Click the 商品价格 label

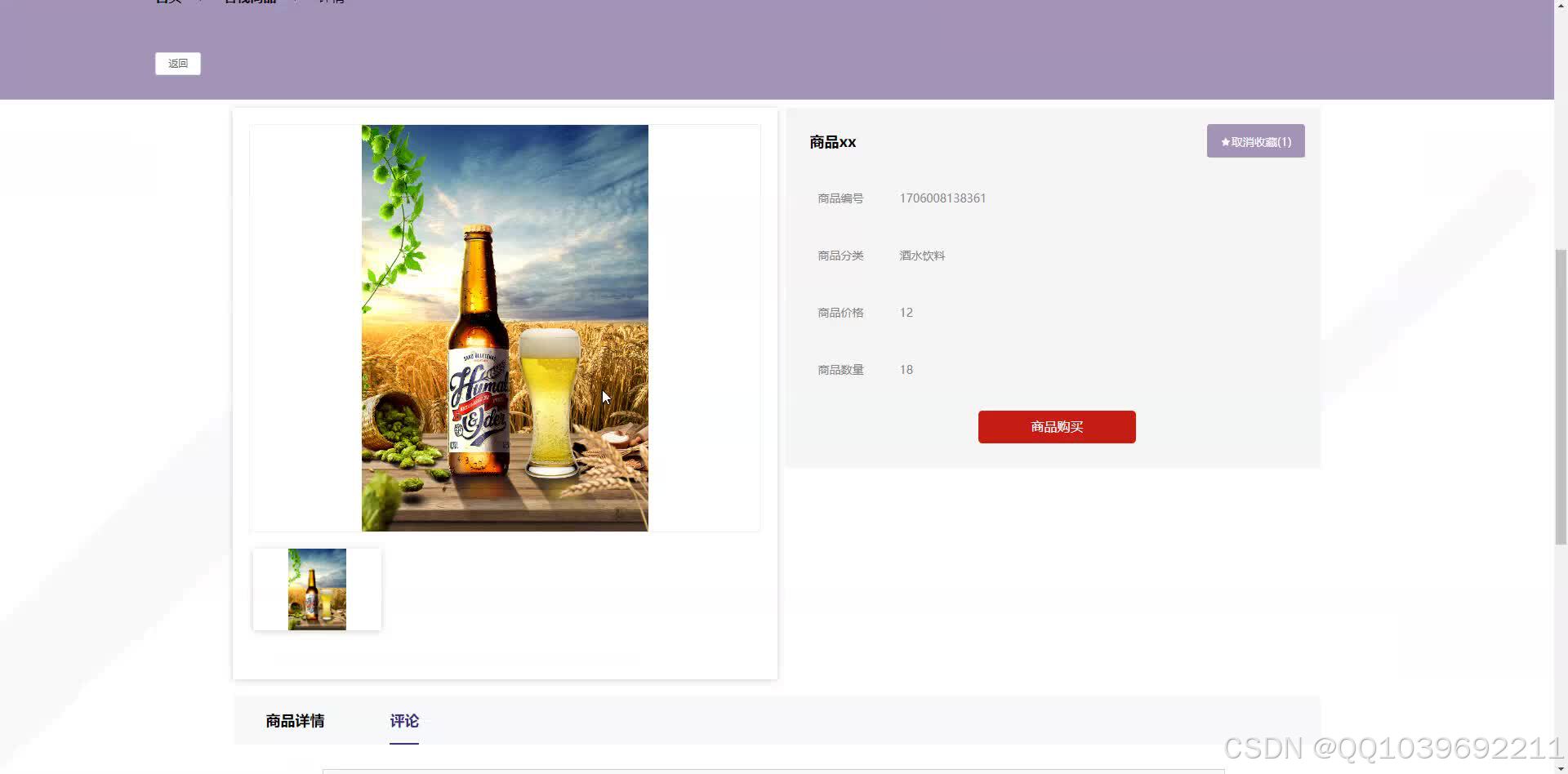(840, 313)
